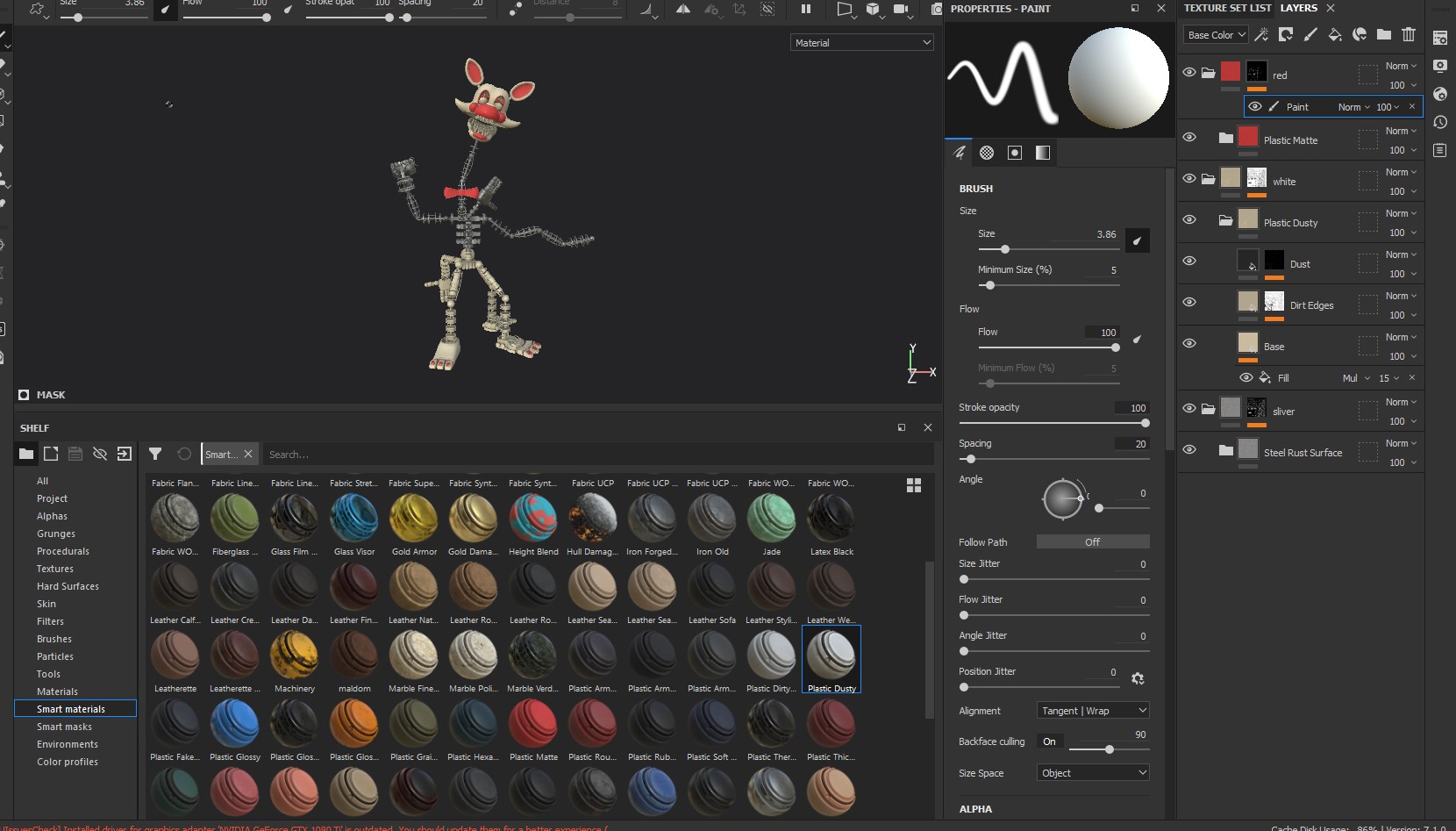Click the add mask icon in Layers toolbar
Image resolution: width=1456 pixels, height=831 pixels.
1286,35
